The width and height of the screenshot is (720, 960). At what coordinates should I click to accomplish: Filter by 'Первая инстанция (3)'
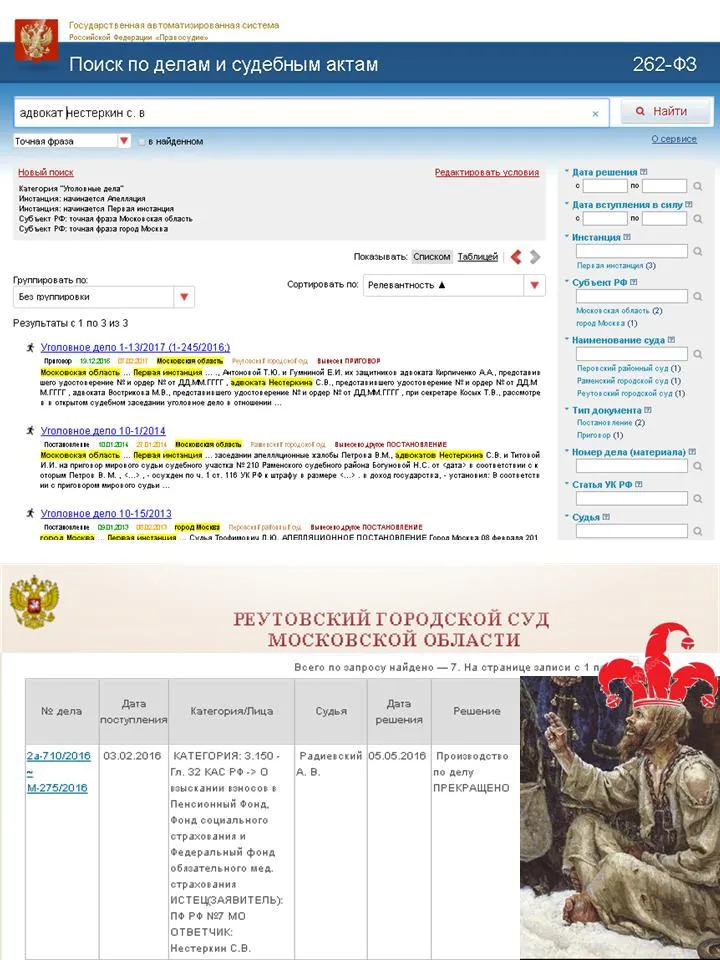coord(616,266)
